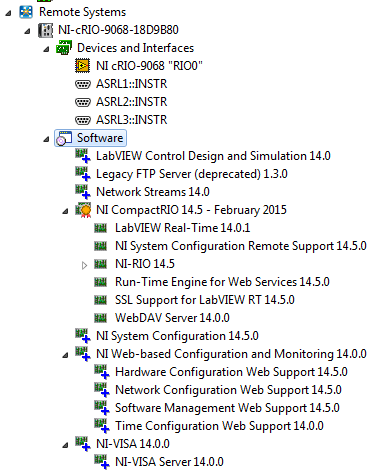Click the Software Management Web Support icon
The width and height of the screenshot is (383, 471).
pos(102,408)
